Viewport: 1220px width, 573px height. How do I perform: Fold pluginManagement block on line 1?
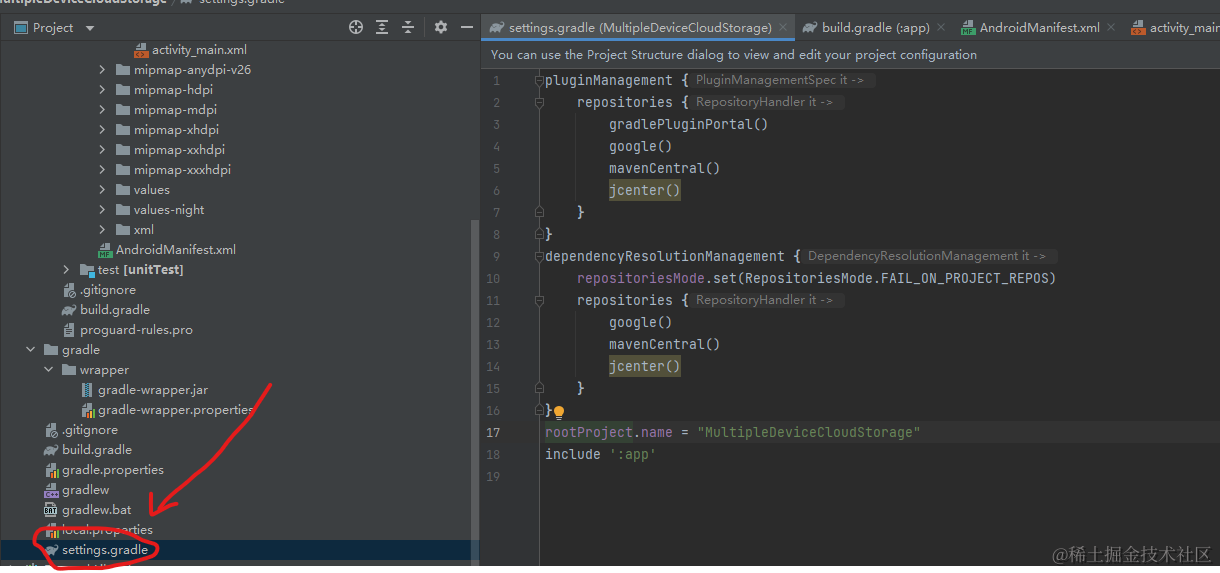(x=539, y=80)
